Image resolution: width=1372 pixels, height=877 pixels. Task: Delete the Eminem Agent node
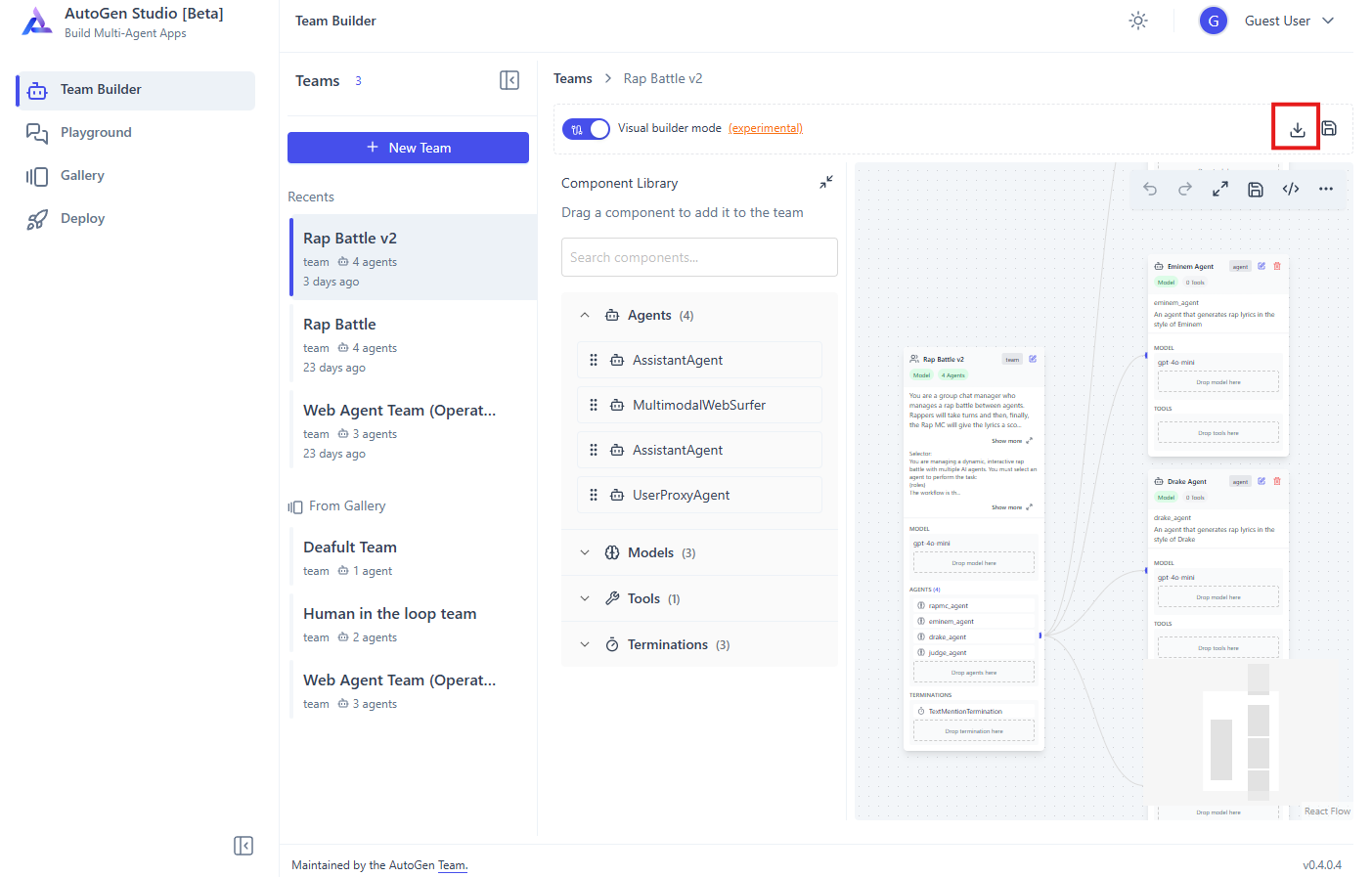click(x=1277, y=266)
